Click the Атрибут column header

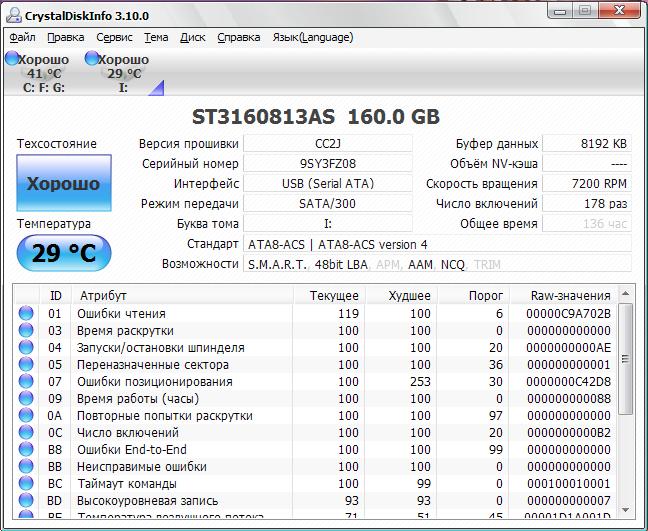coord(182,295)
